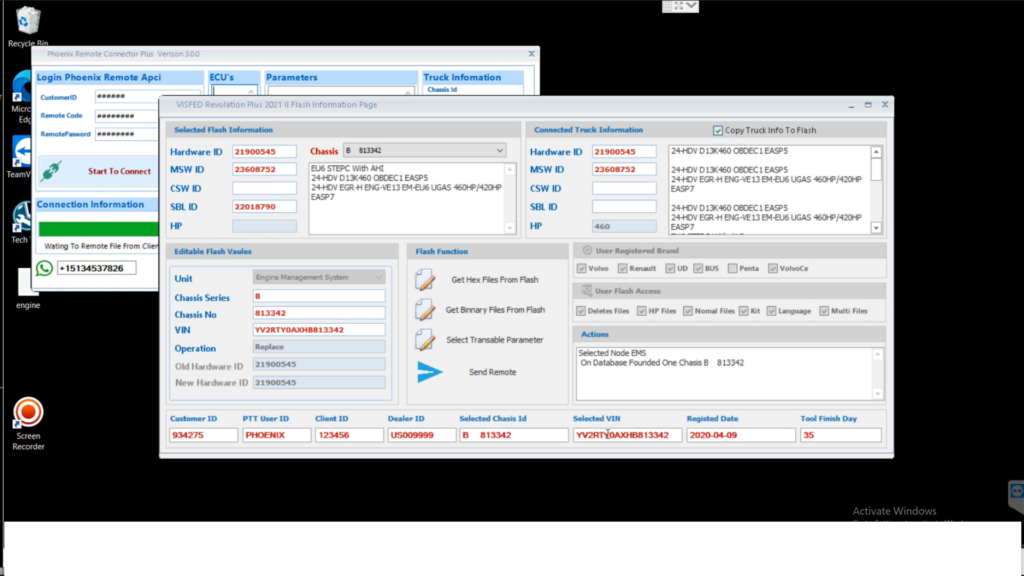Click Start To Connect button

tap(98, 171)
